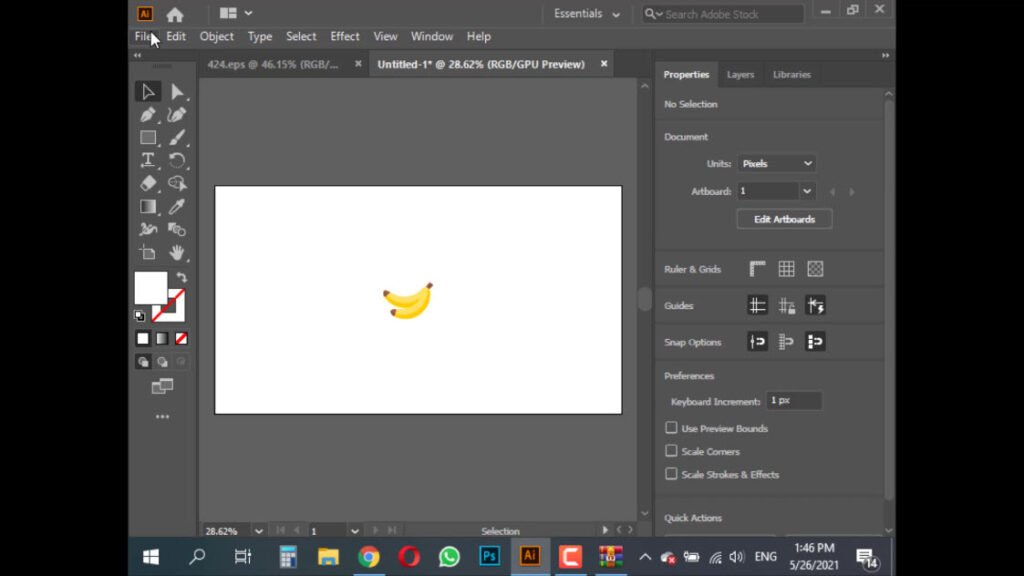Screen dimensions: 1024x576
Task: Show the grid in Ruler & Grids
Action: (786, 269)
